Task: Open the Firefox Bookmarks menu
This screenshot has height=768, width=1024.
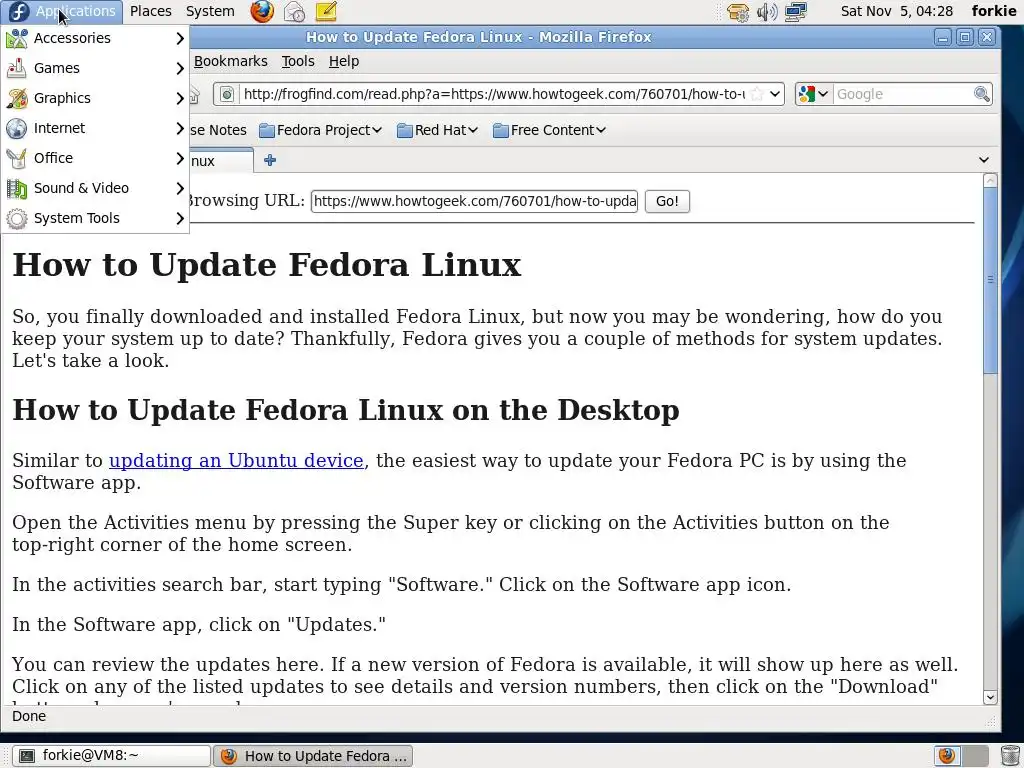Action: 231,61
